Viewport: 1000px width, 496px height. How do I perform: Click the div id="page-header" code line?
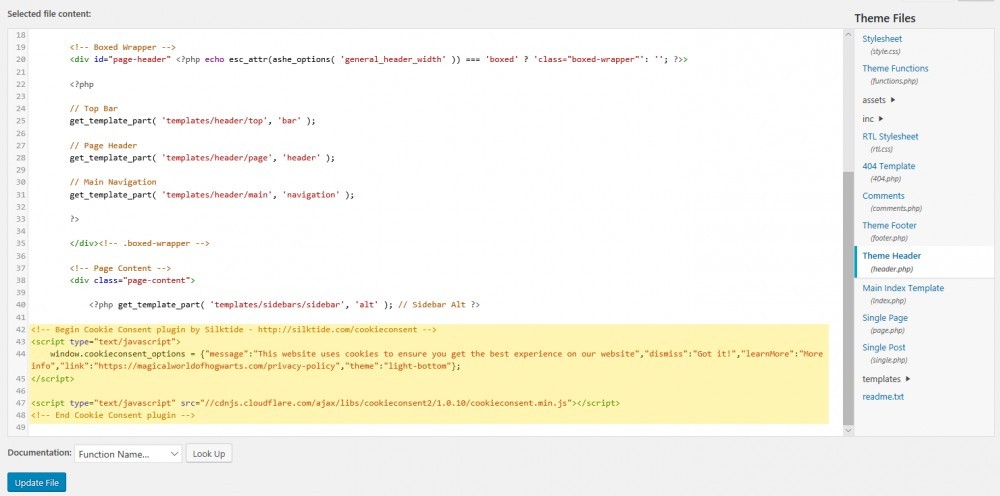pos(379,59)
